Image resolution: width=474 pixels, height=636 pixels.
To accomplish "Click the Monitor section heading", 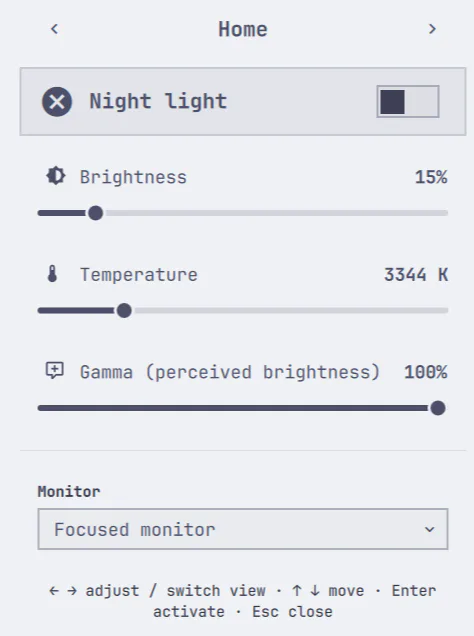I will coord(69,492).
